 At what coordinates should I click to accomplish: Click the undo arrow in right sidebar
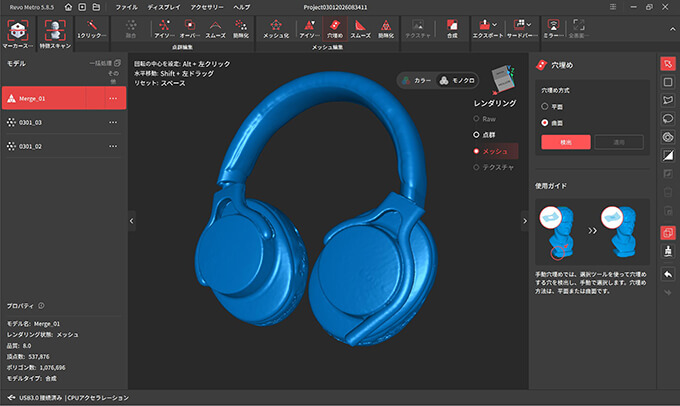(668, 274)
